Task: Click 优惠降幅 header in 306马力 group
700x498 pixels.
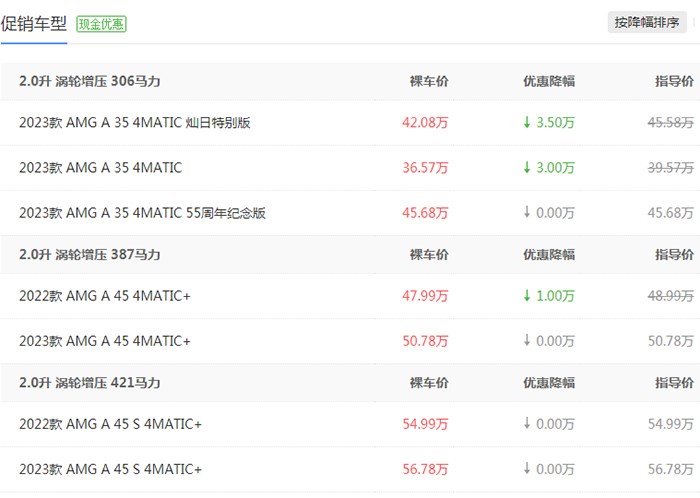Action: 549,81
